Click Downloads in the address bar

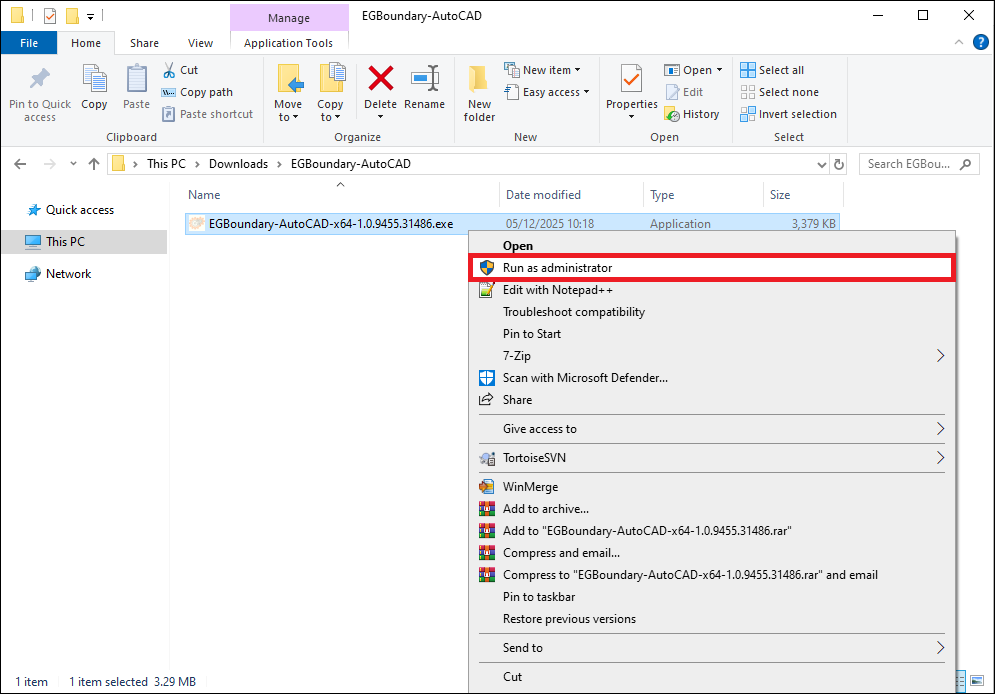point(239,164)
